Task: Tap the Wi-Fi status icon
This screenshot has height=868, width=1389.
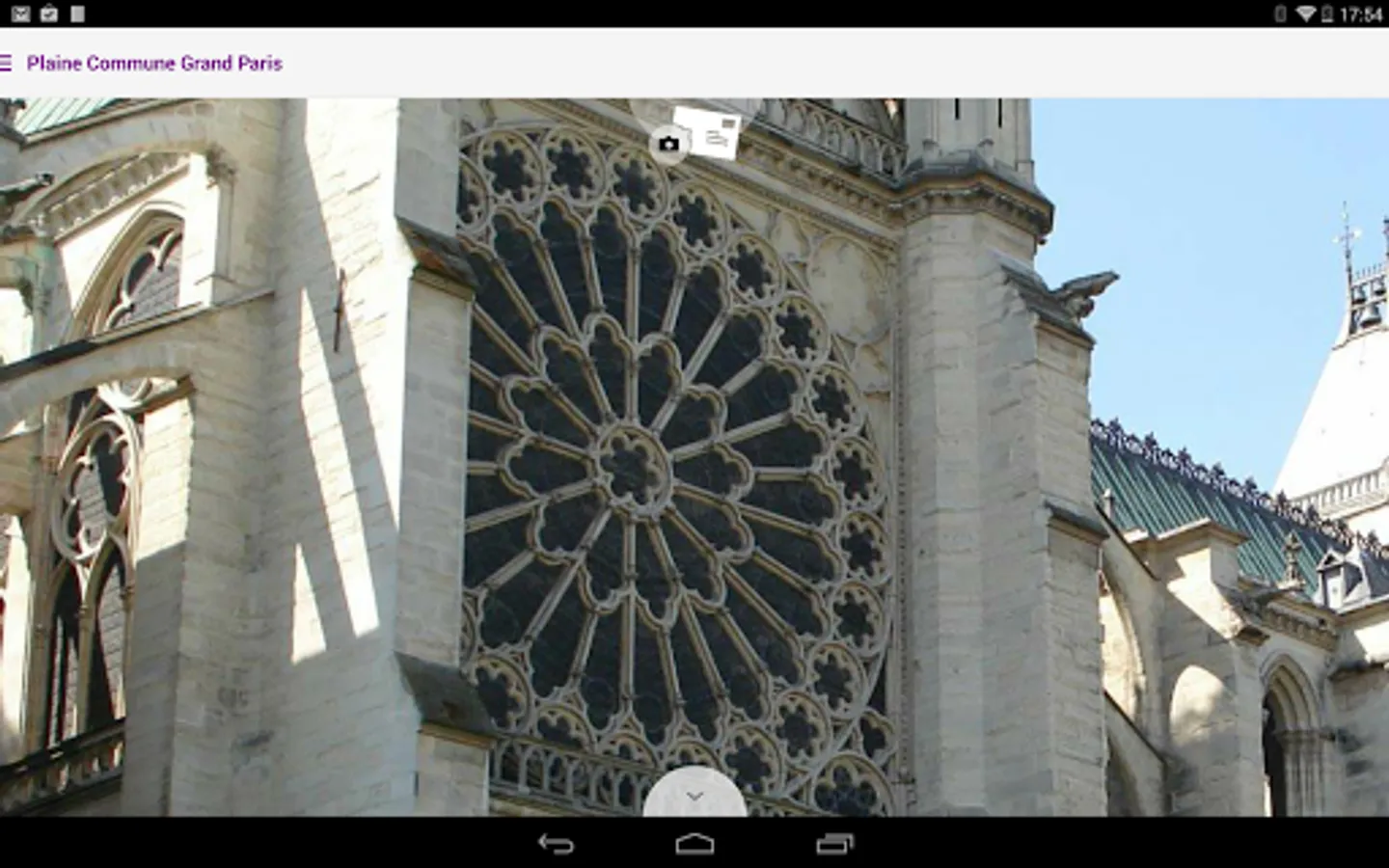Action: 1305,14
